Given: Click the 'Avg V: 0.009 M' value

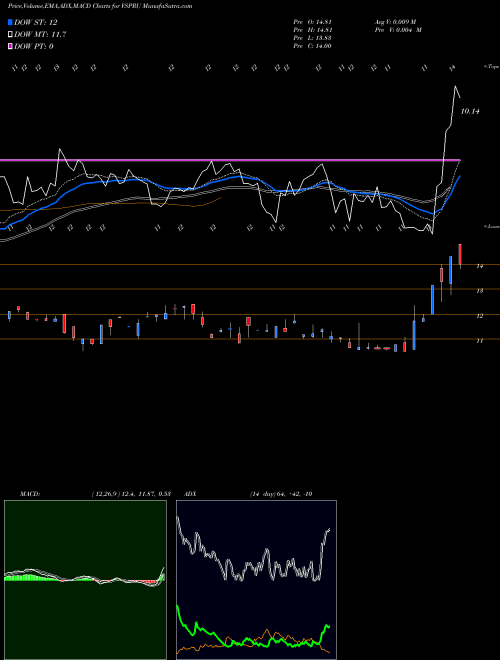Looking at the screenshot, I should point(395,22).
